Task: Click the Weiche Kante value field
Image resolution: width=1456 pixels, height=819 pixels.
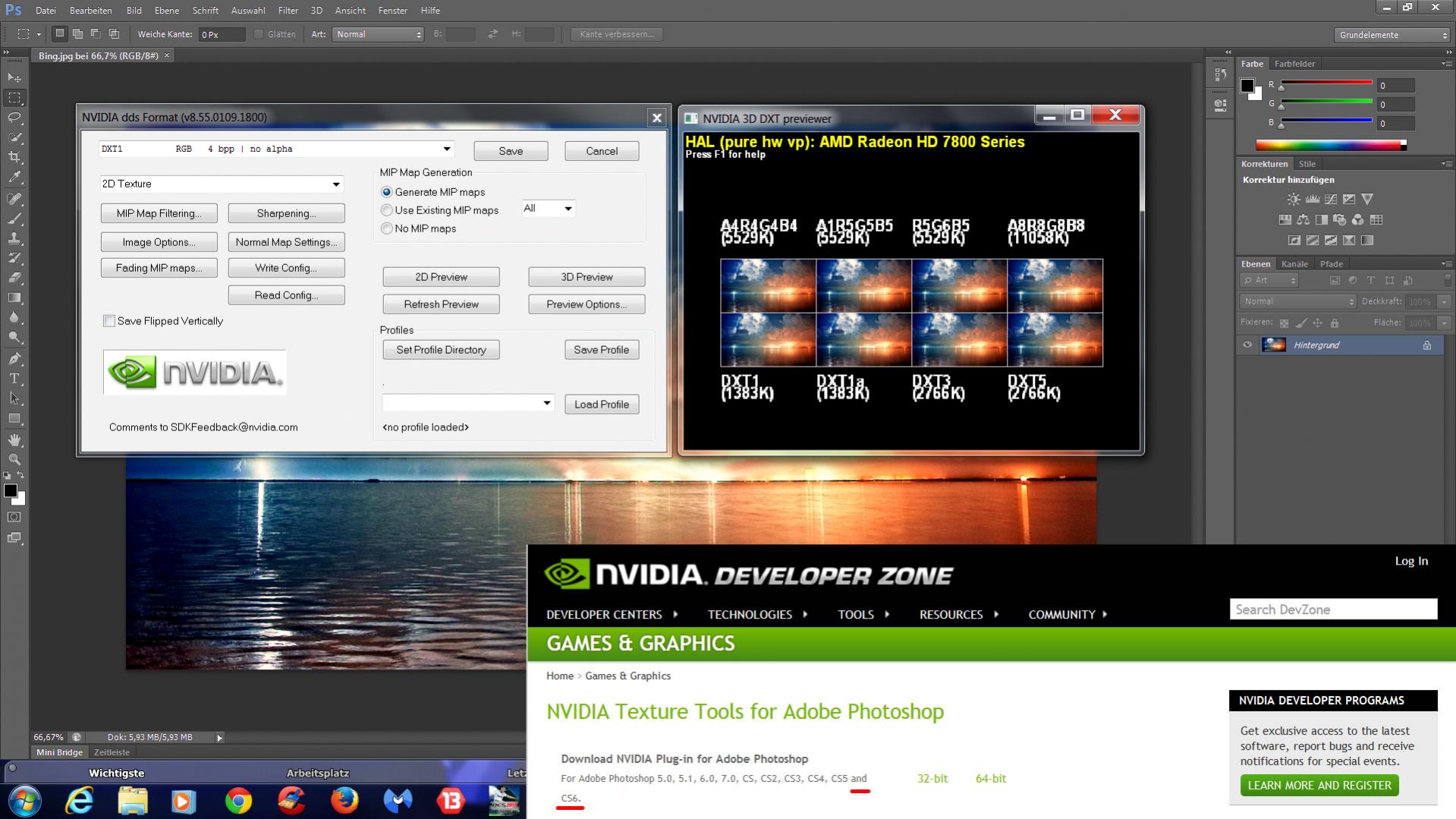Action: pyautogui.click(x=222, y=35)
